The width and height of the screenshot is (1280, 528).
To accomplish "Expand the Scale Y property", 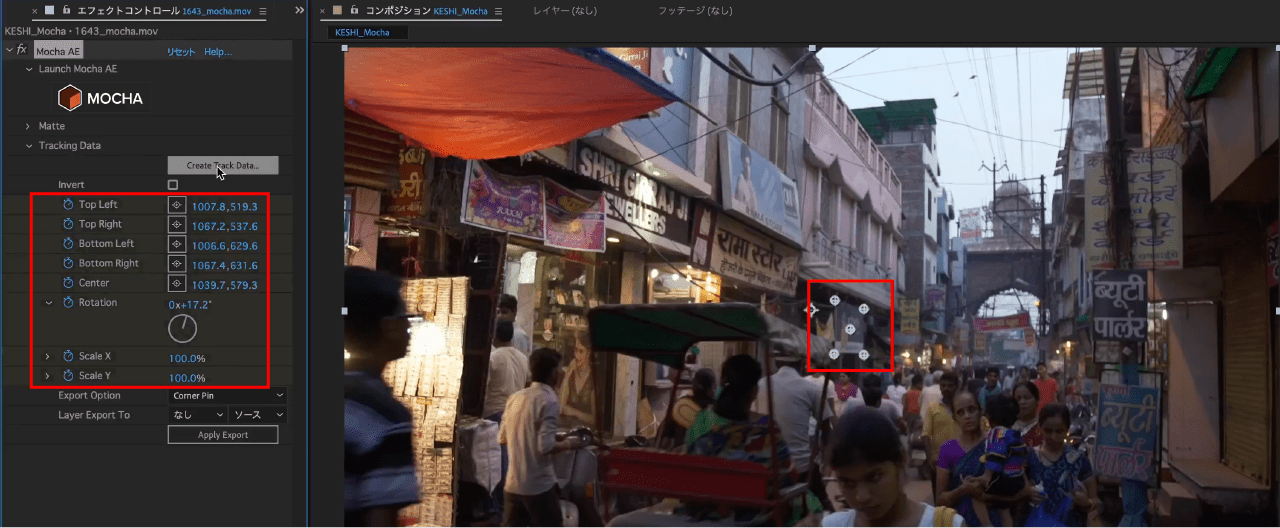I will click(48, 376).
